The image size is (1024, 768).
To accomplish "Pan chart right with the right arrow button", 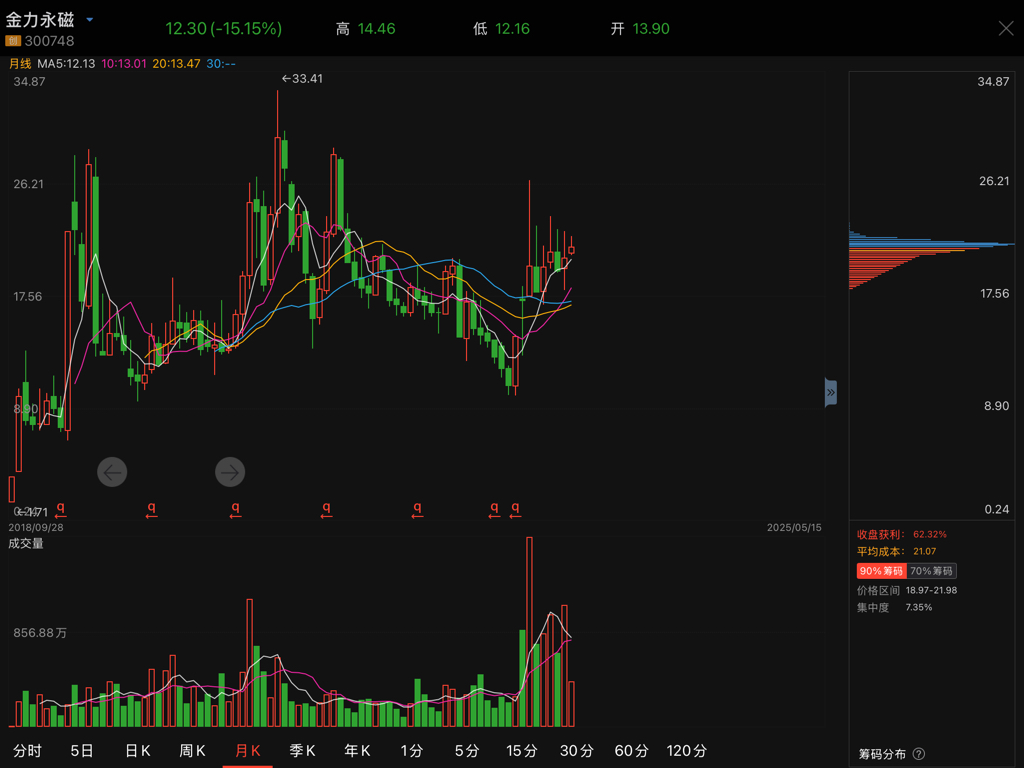I will click(x=230, y=472).
